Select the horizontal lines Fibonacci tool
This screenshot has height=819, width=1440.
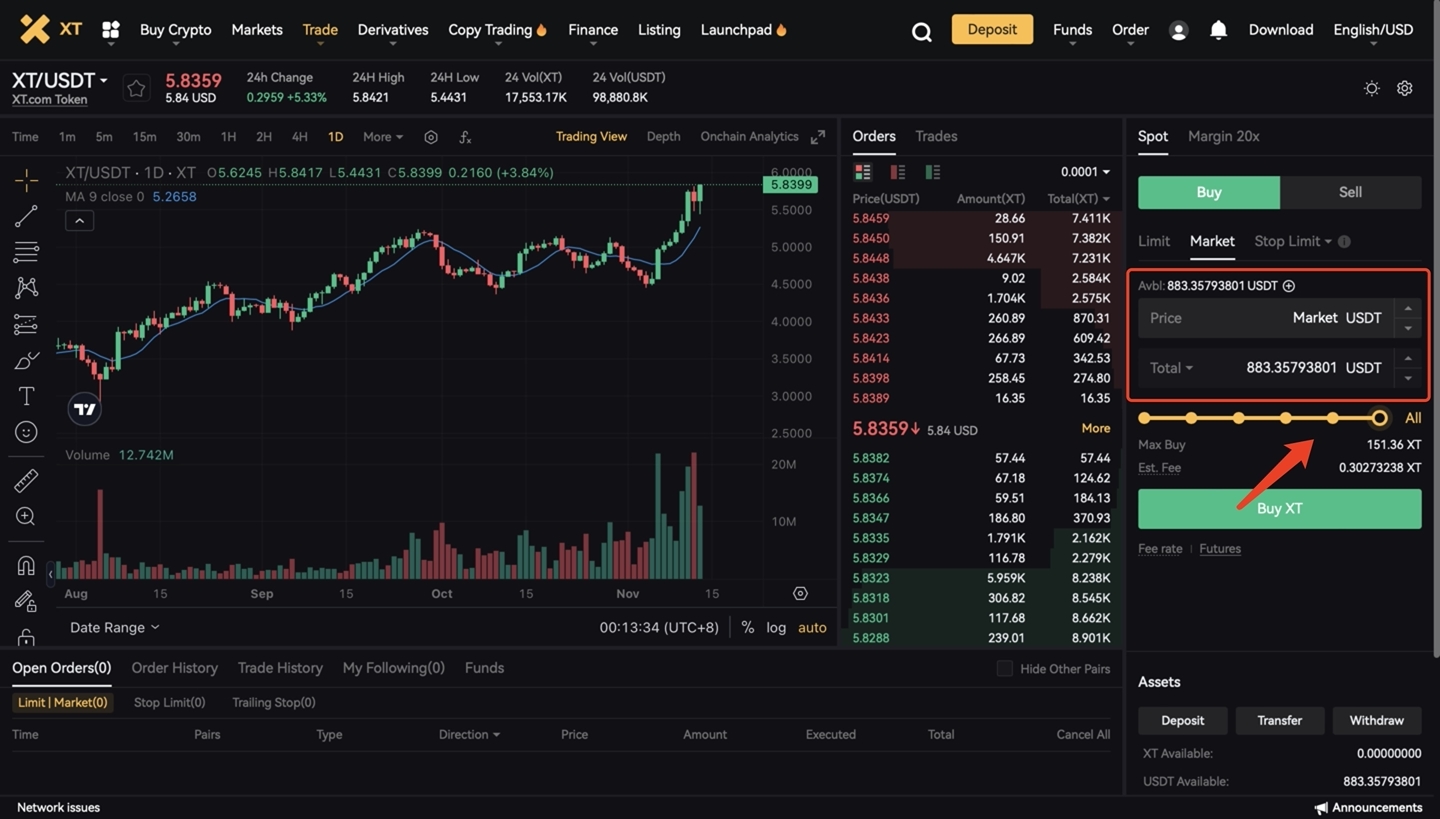click(26, 251)
